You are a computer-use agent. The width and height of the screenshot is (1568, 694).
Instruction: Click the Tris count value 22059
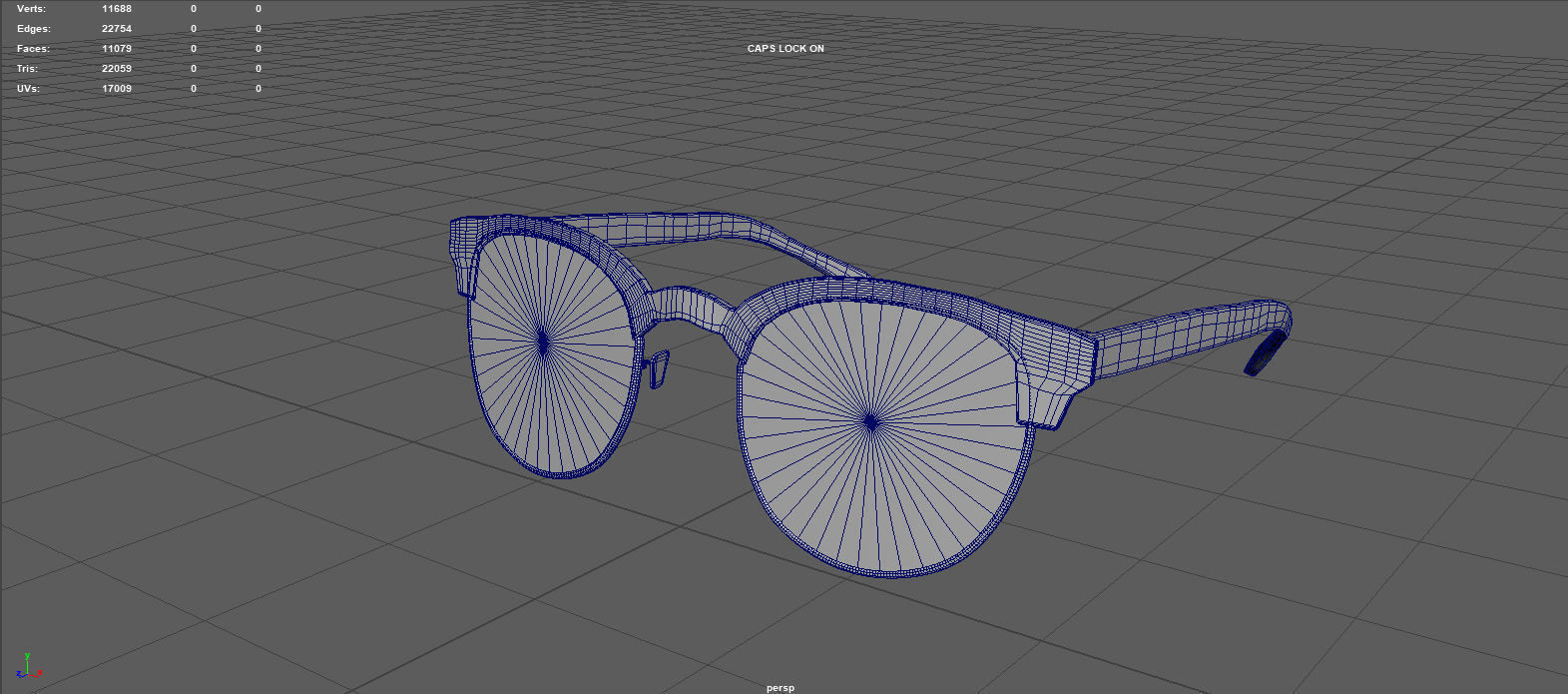pyautogui.click(x=117, y=69)
